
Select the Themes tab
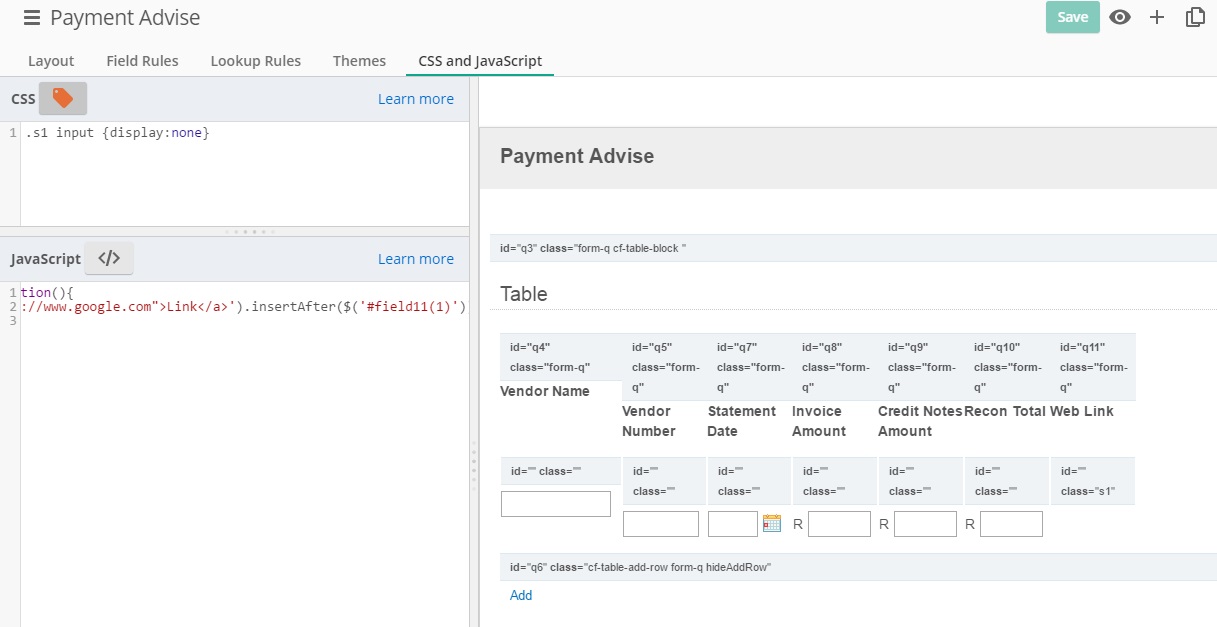pyautogui.click(x=359, y=61)
